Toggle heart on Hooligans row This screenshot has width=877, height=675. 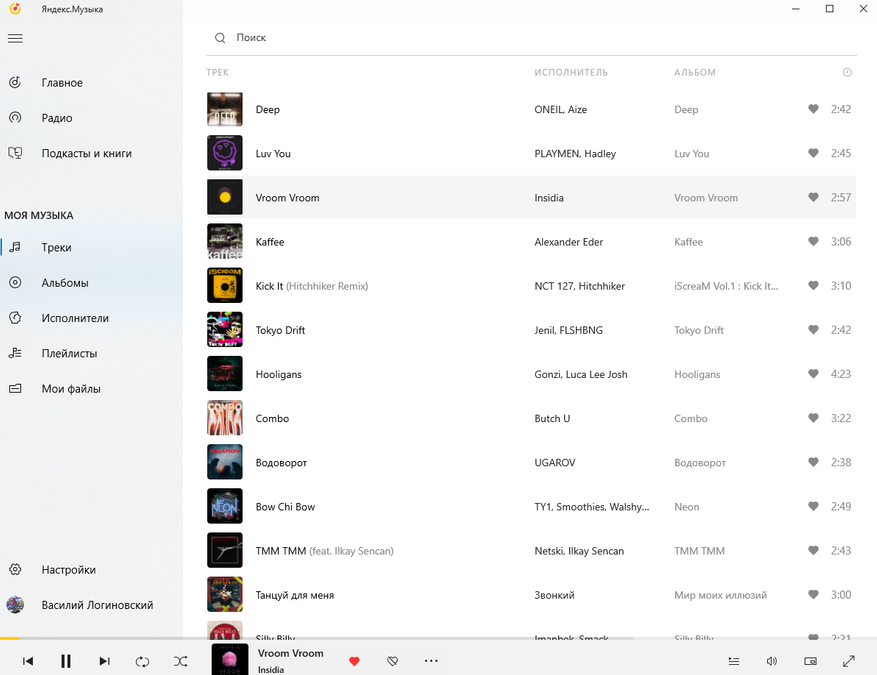[x=813, y=374]
